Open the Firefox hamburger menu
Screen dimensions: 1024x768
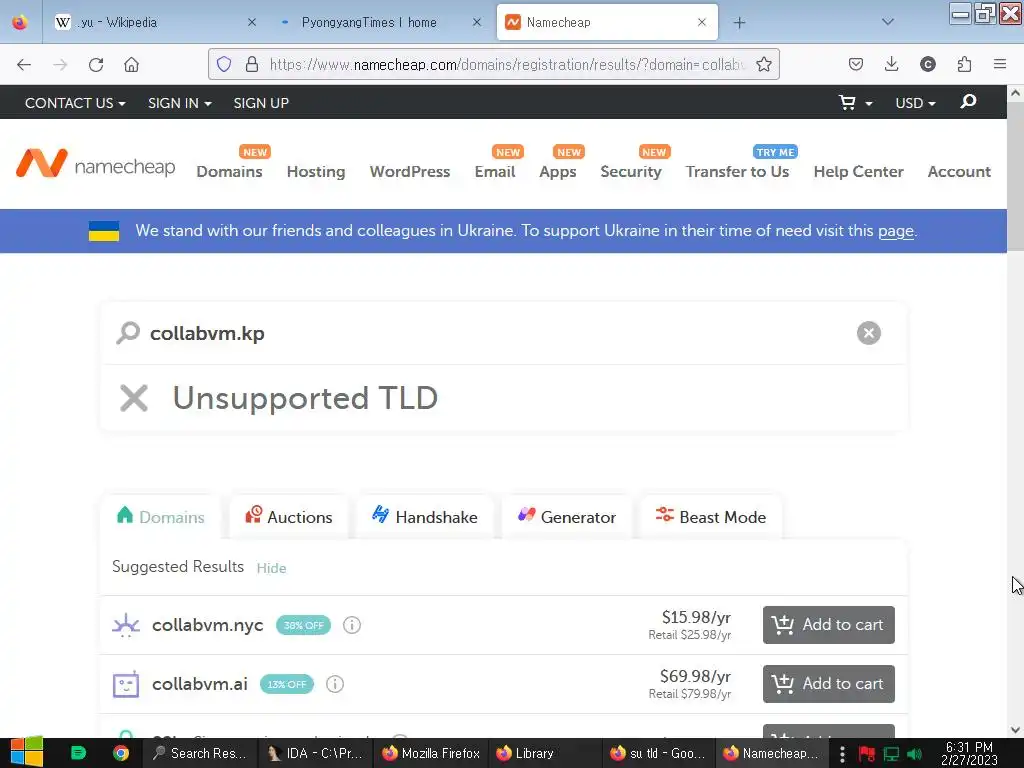click(x=999, y=64)
